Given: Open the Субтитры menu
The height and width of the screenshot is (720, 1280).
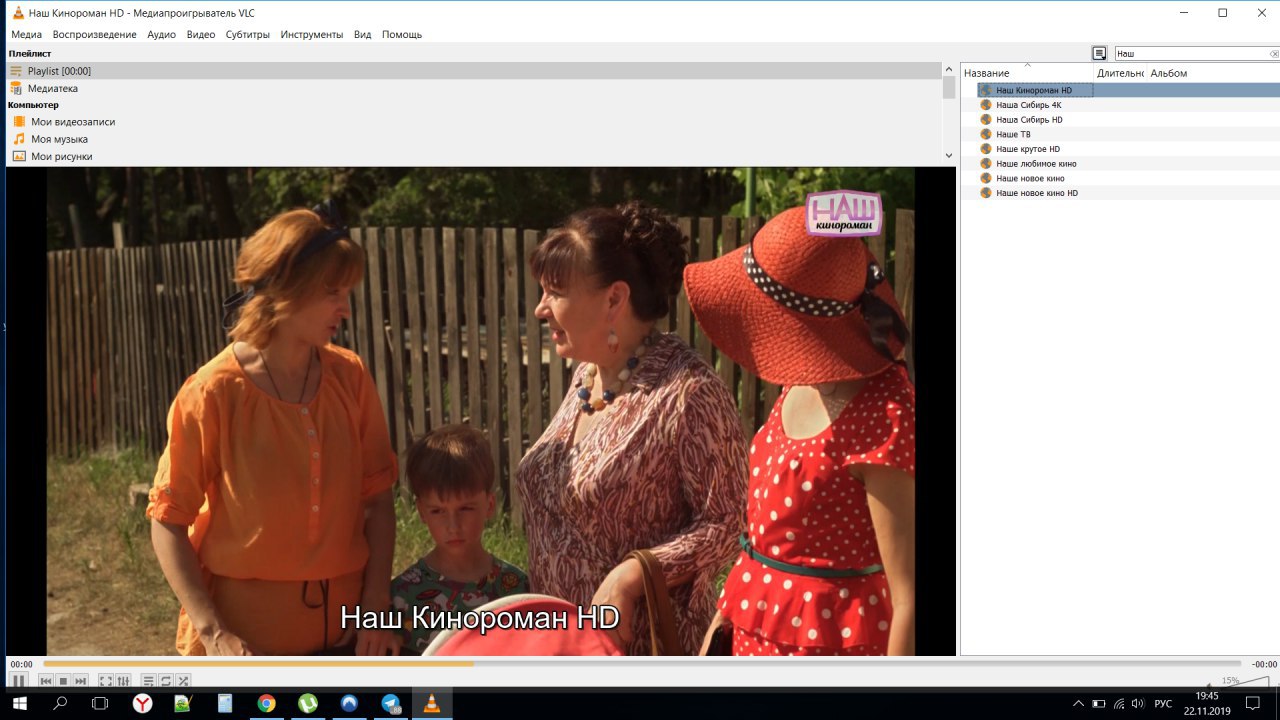Looking at the screenshot, I should [248, 34].
